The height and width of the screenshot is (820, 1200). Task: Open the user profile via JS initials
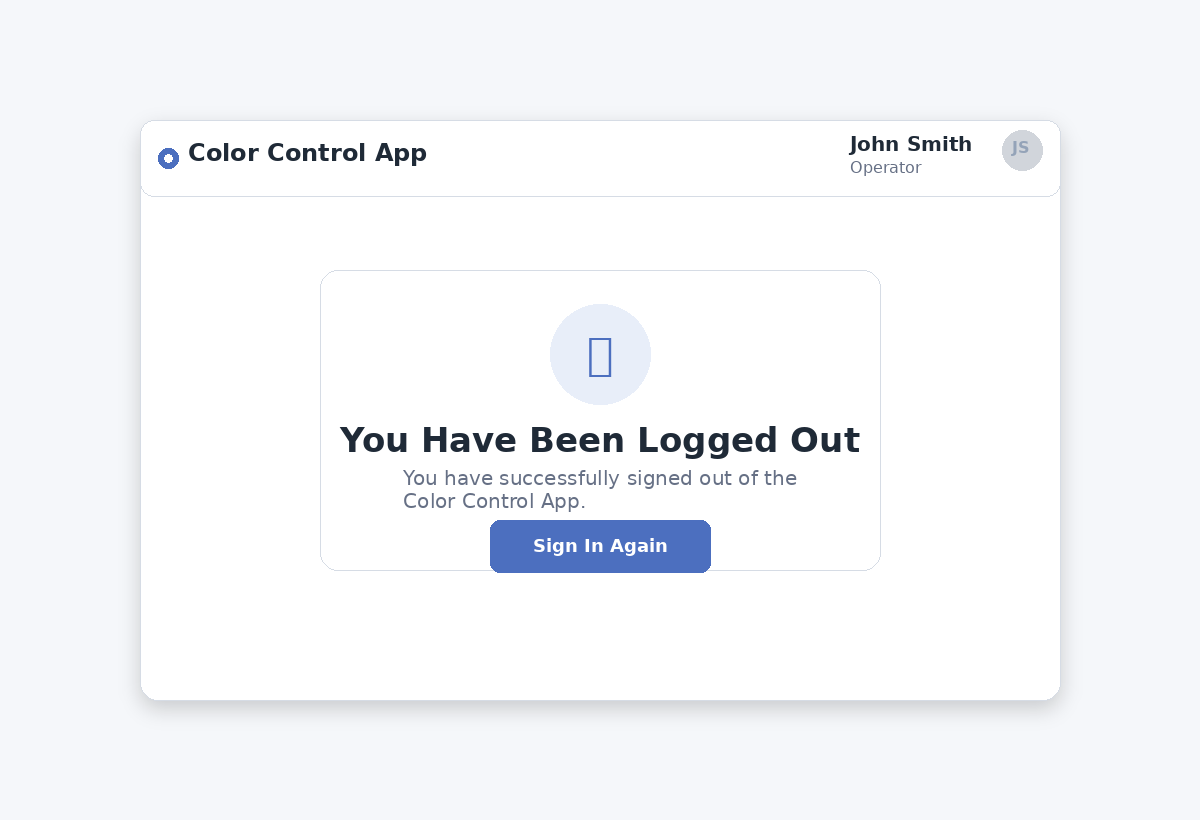tap(1022, 150)
